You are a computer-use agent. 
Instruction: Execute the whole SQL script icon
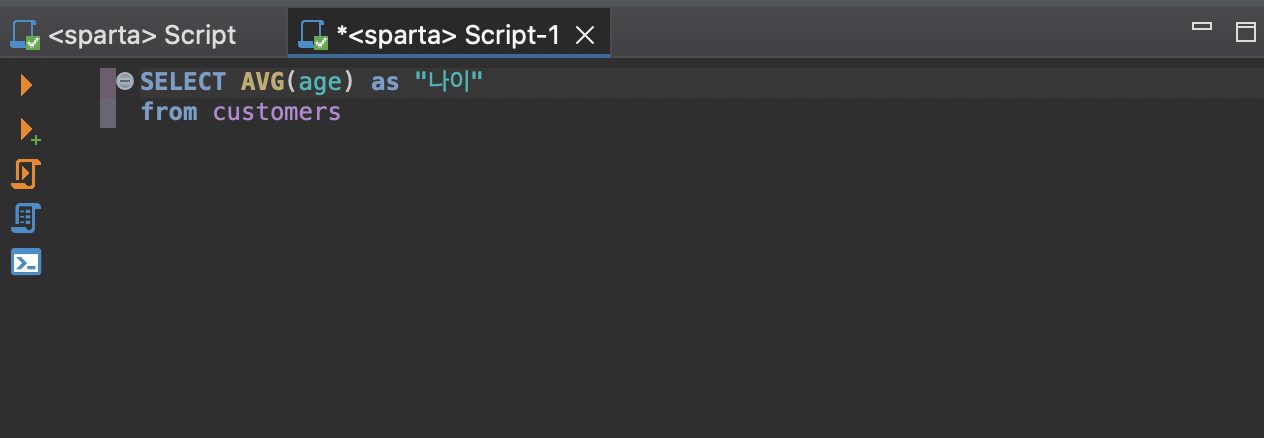pyautogui.click(x=25, y=173)
